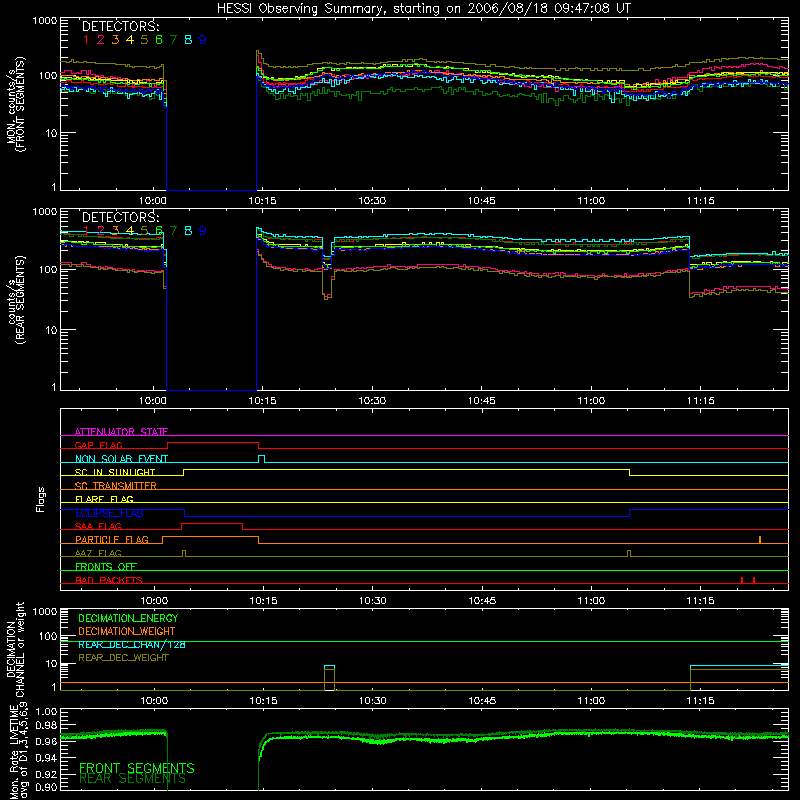Screen dimensions: 800x800
Task: Click the 0.94 tick on the livetime axis
Action: tap(46, 757)
